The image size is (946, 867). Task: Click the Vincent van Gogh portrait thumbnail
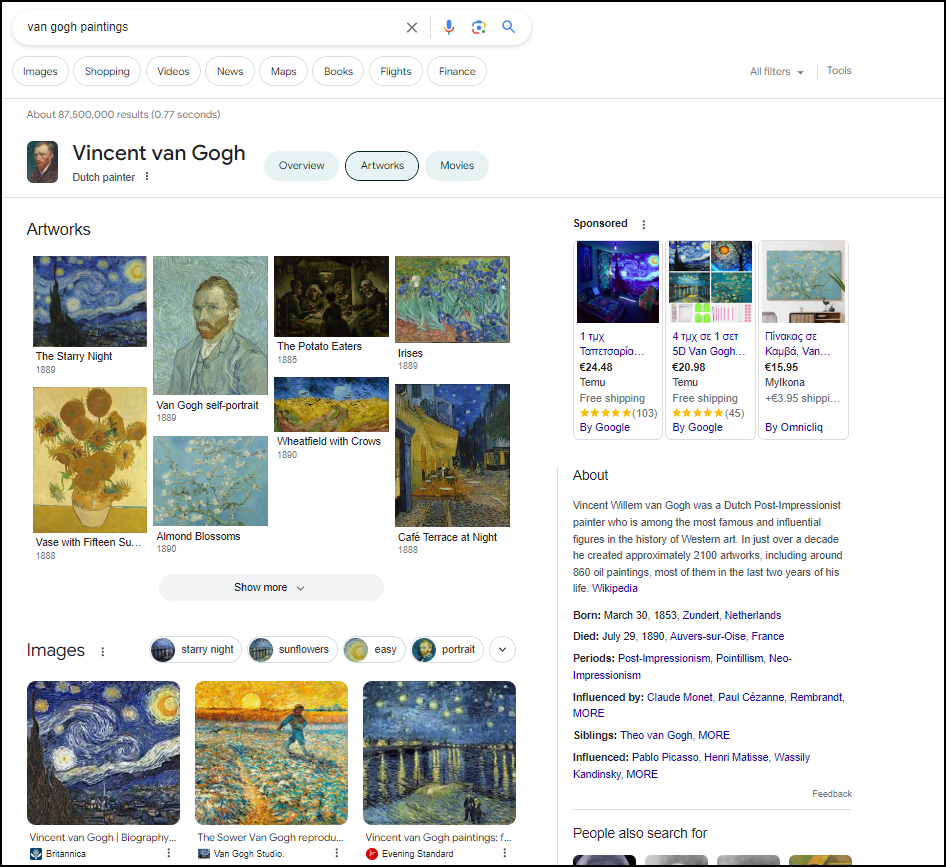point(42,162)
